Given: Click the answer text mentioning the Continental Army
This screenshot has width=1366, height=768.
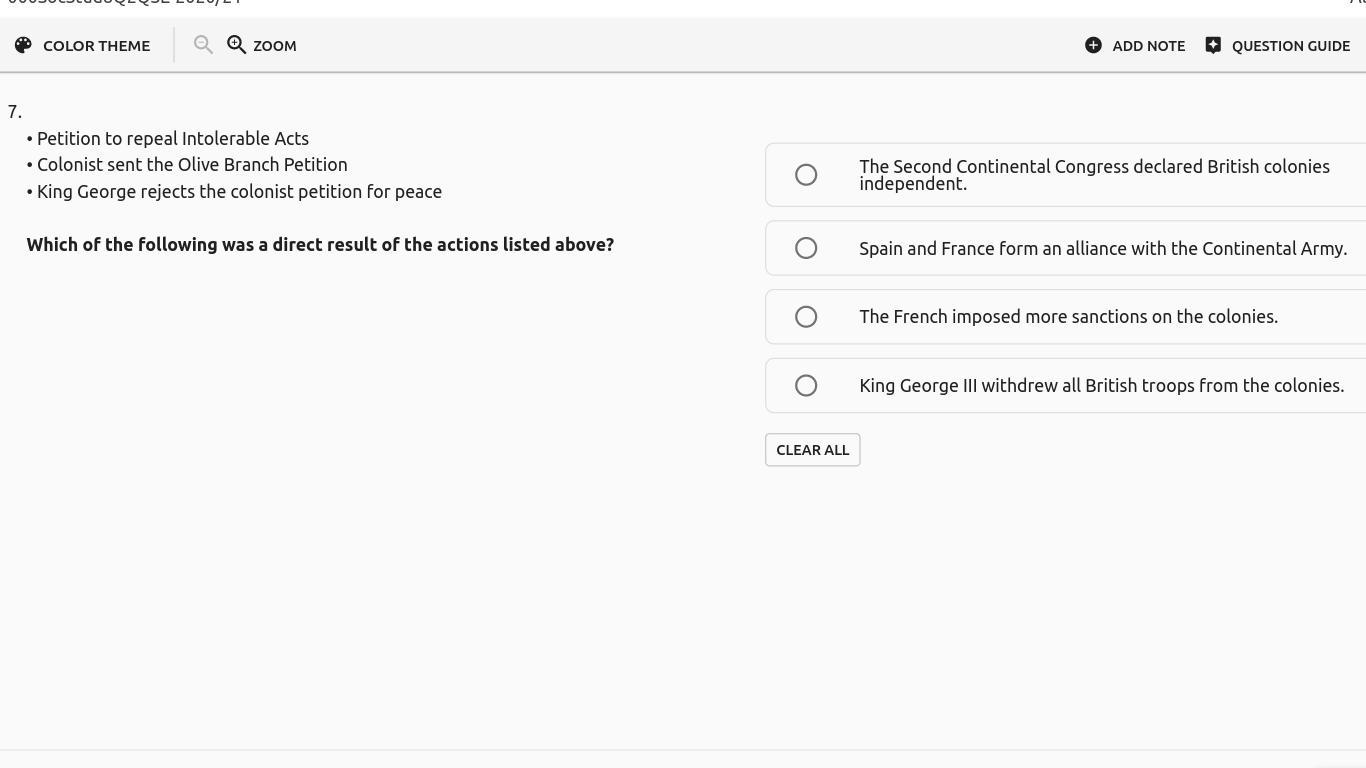Looking at the screenshot, I should coord(1102,249).
